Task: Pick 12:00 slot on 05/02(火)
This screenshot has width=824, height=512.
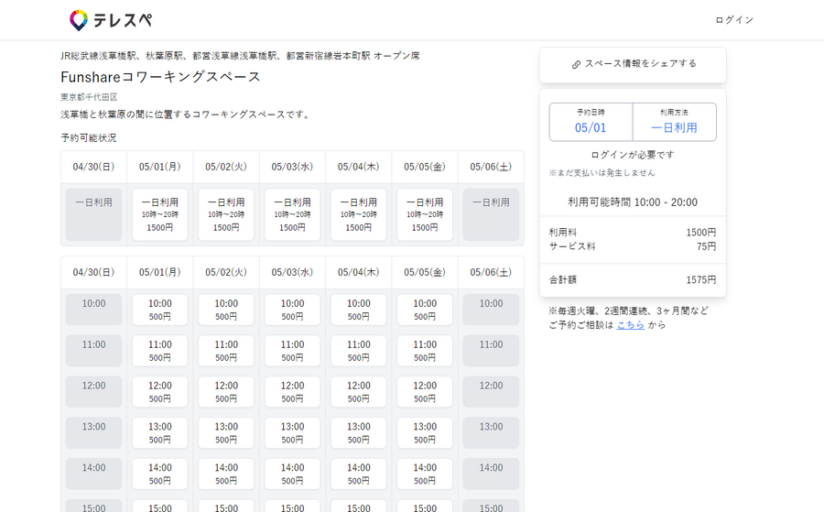Action: [226, 392]
